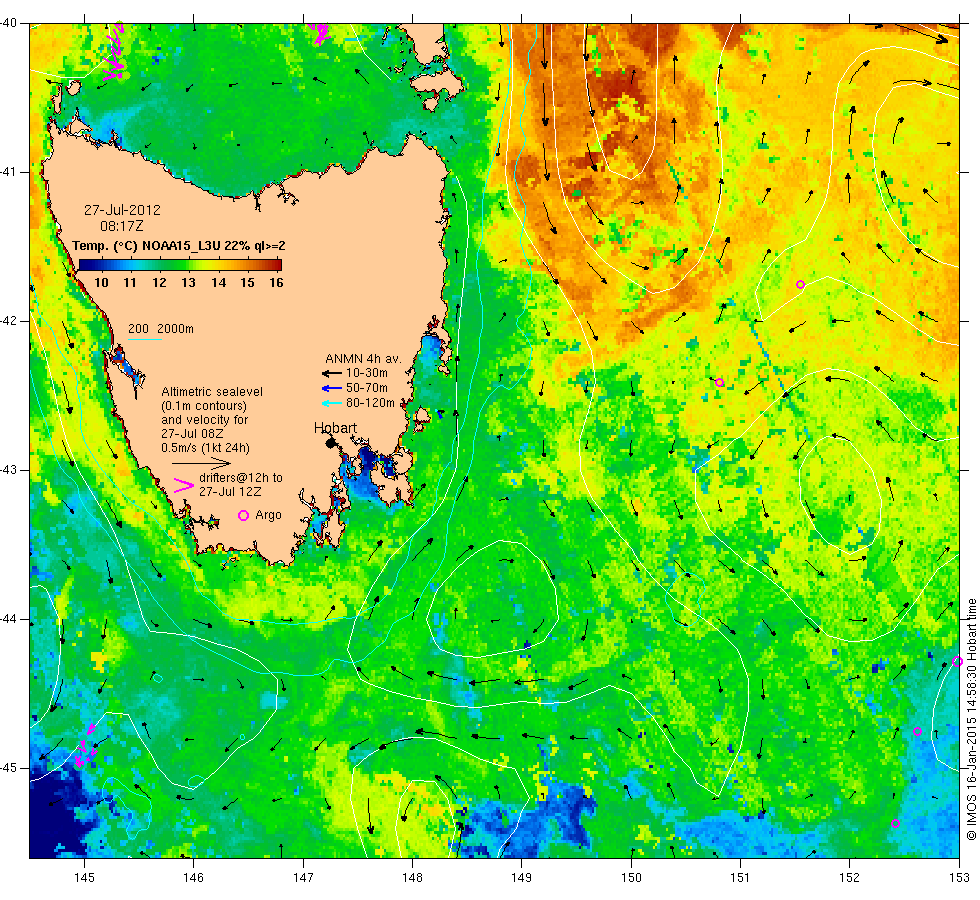
Task: Click the 0.5m/s velocity scale arrow
Action: click(201, 463)
